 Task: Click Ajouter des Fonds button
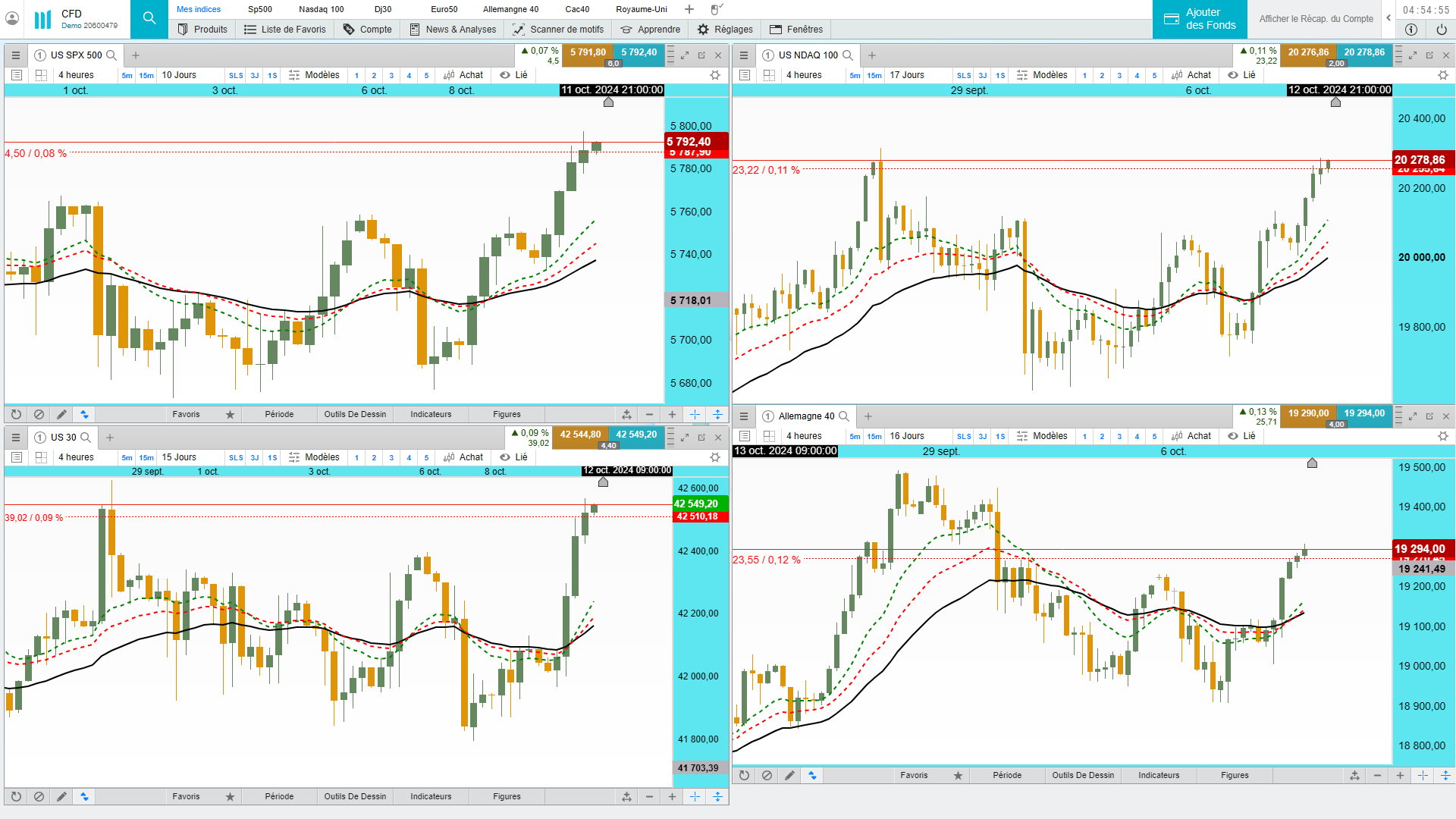click(x=1200, y=19)
